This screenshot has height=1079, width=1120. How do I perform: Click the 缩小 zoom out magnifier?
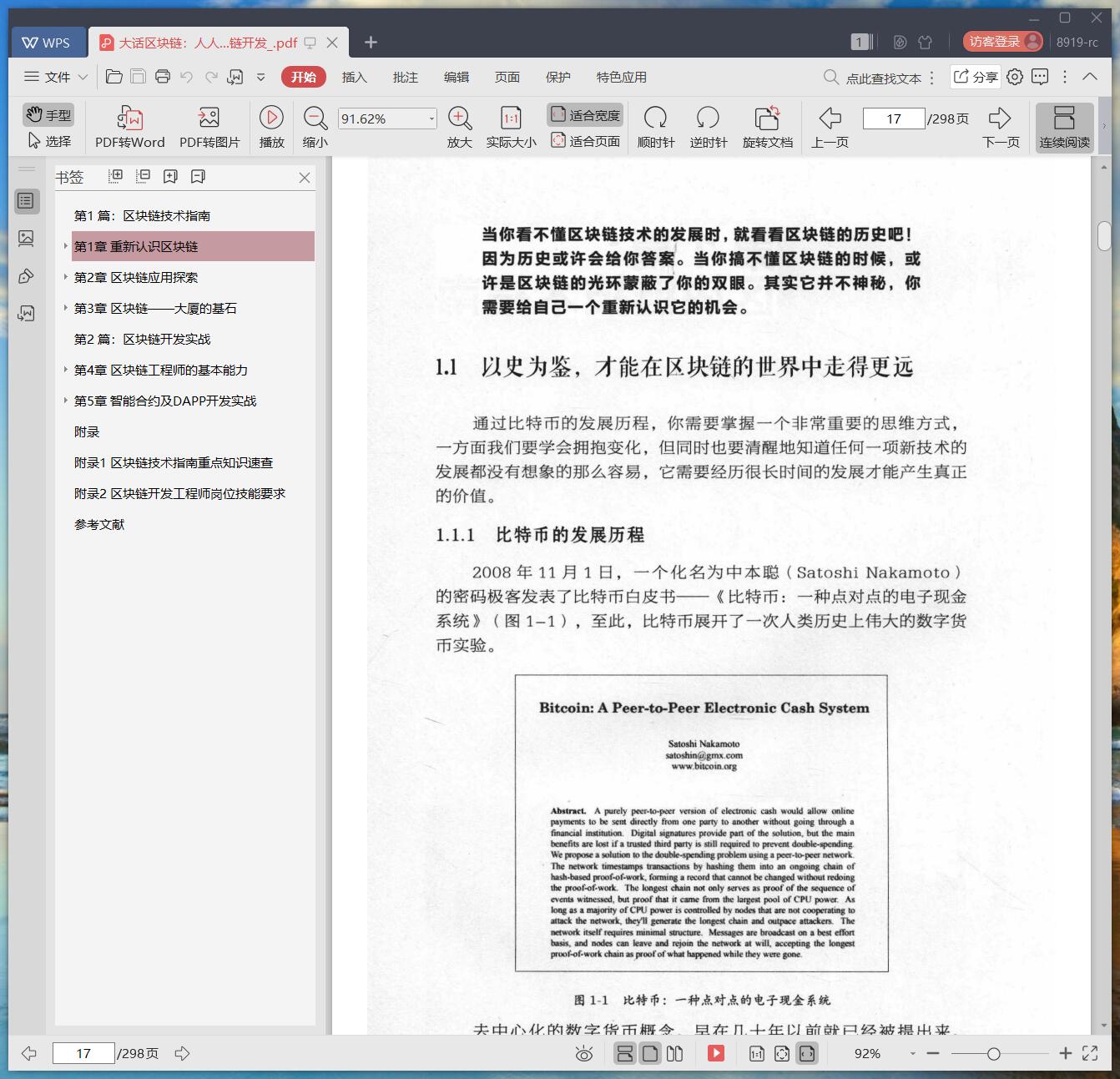point(315,127)
